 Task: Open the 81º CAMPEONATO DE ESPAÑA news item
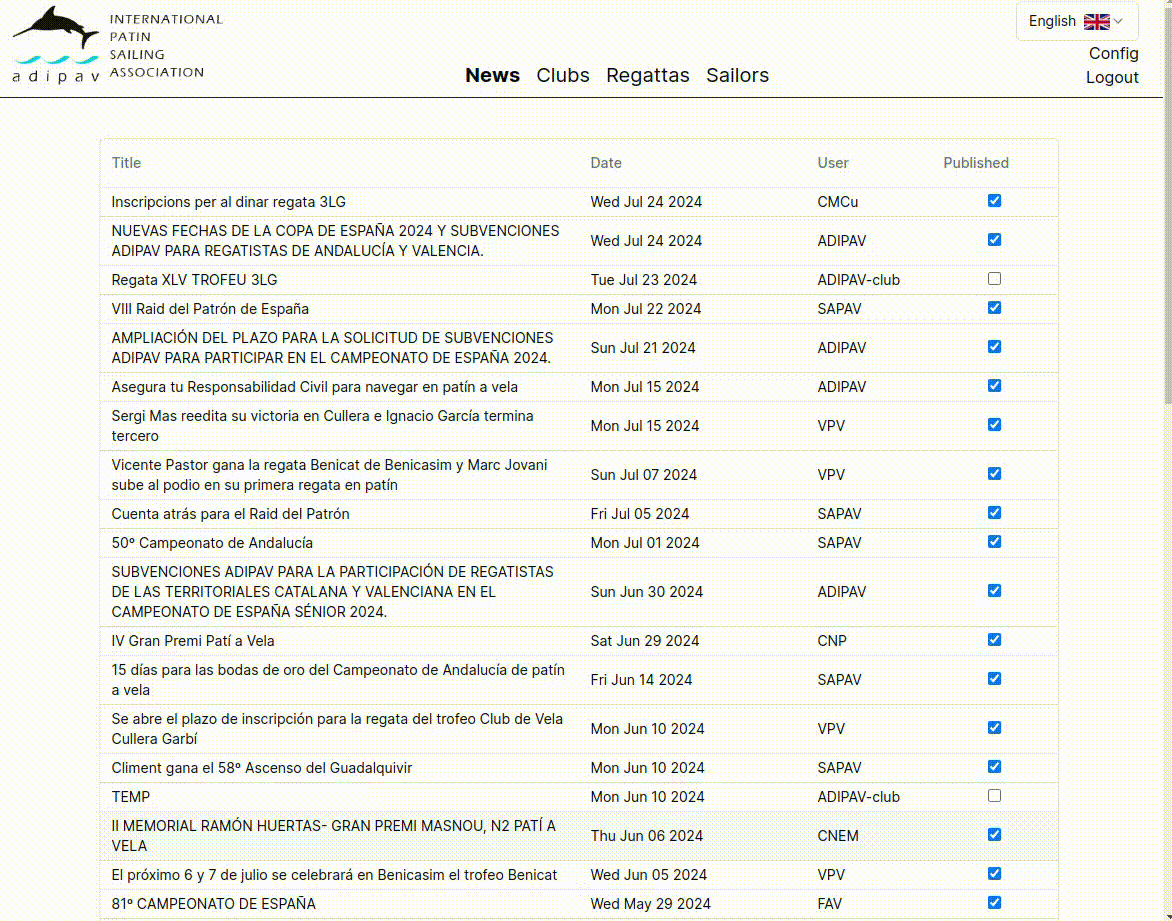click(x=213, y=904)
